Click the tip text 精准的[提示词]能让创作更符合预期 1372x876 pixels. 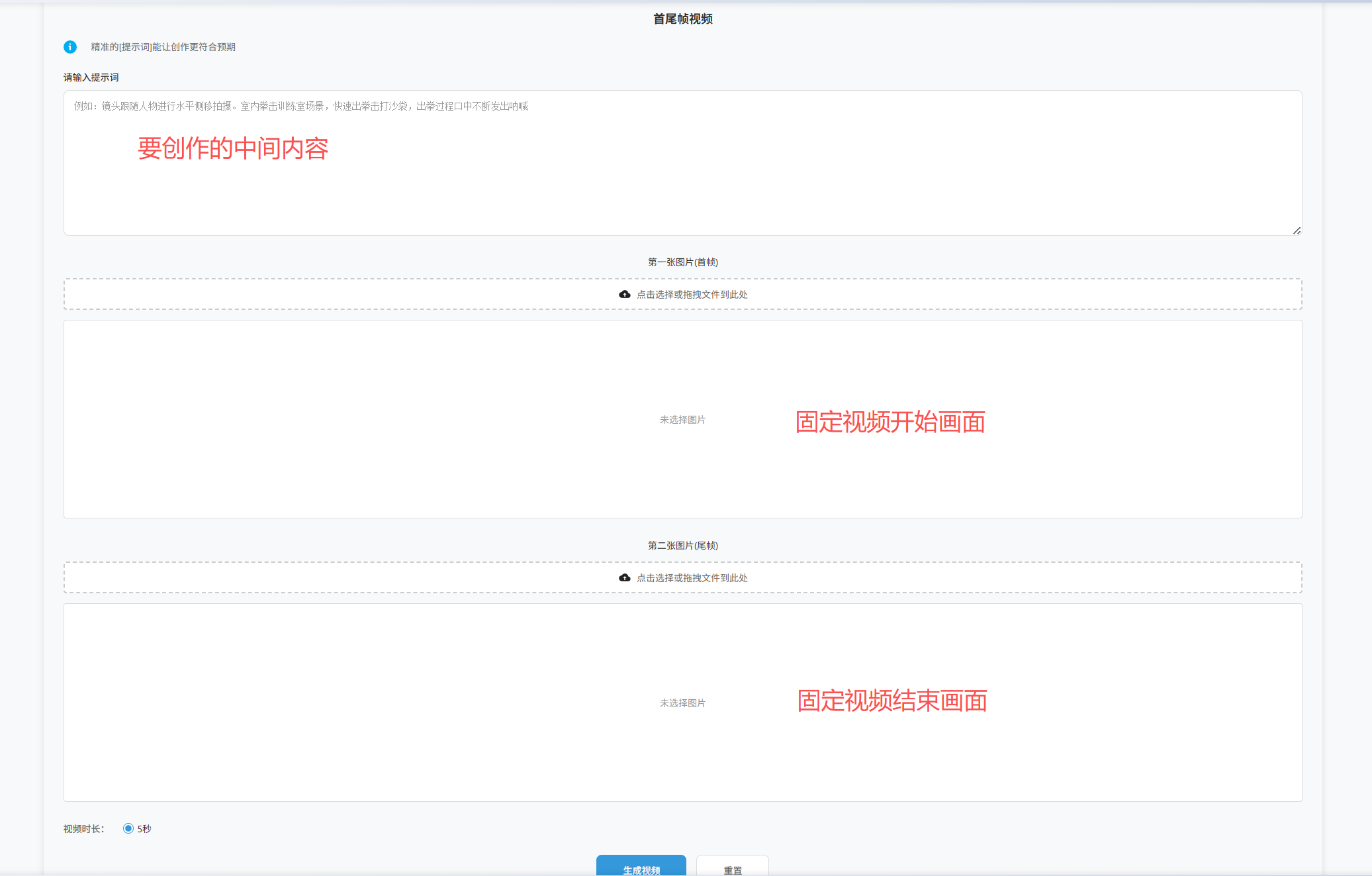(163, 47)
